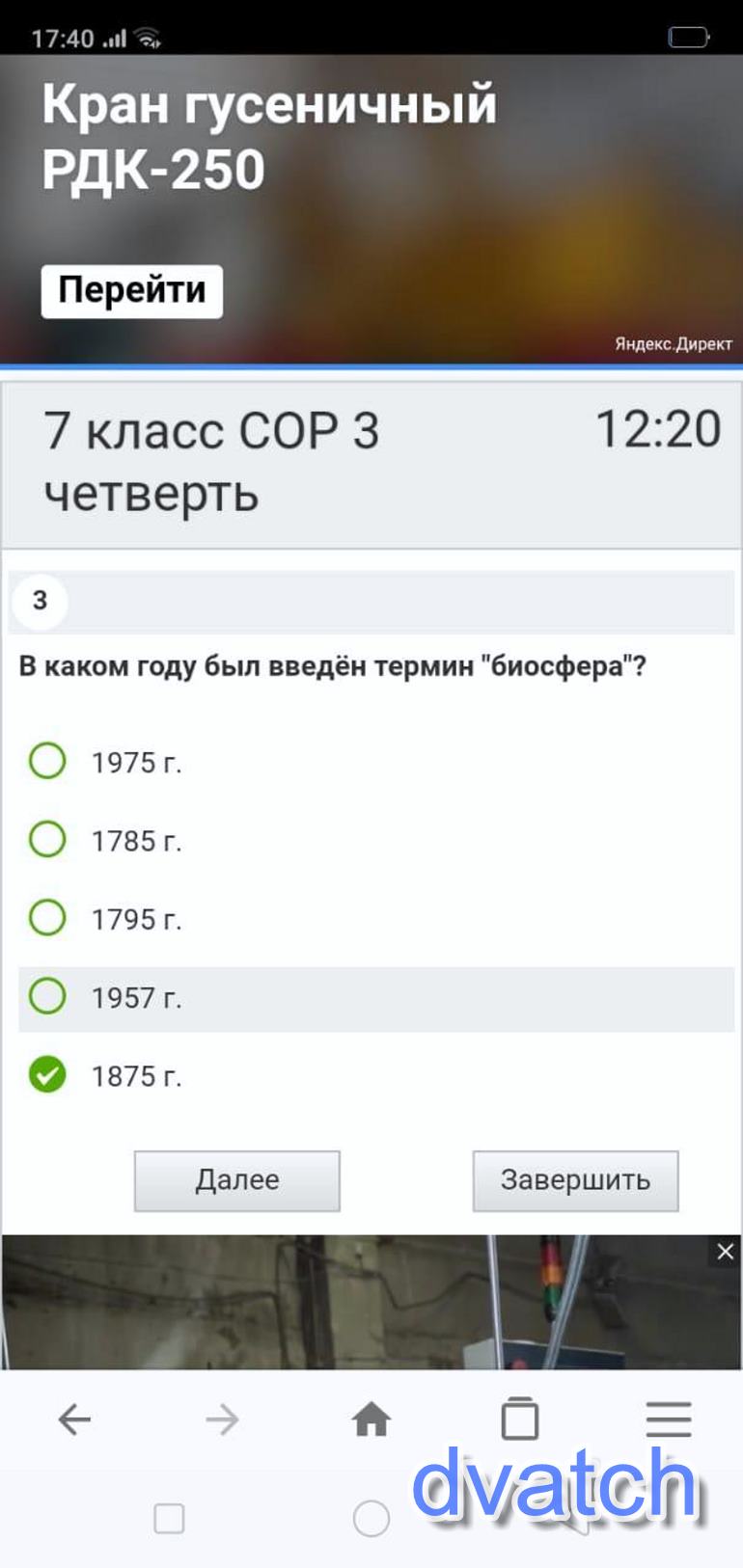Tap the Android home circle button
The image size is (743, 1568).
point(371,1519)
